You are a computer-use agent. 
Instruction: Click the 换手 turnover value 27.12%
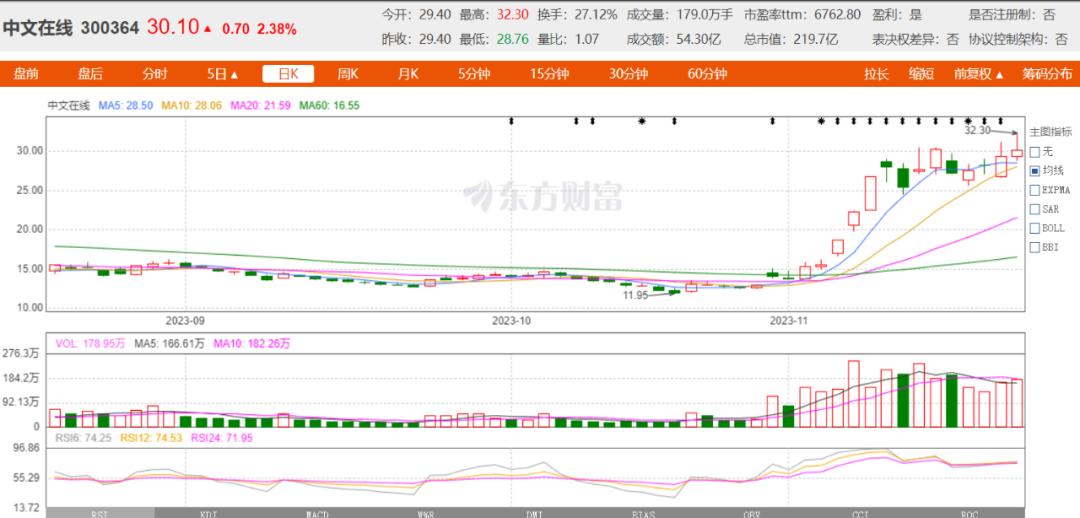[x=594, y=14]
